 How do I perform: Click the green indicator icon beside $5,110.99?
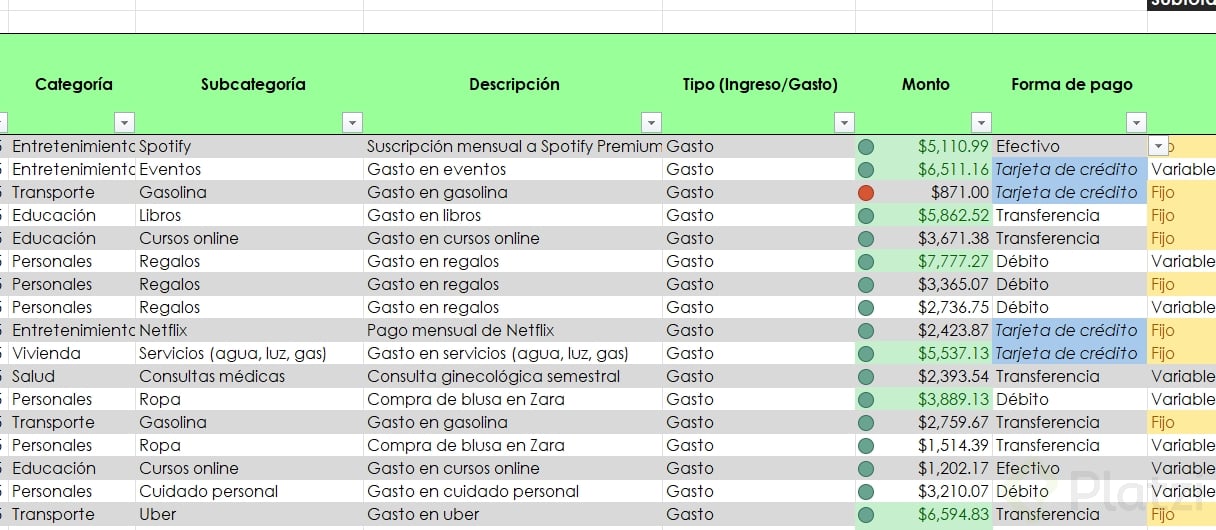pos(866,146)
